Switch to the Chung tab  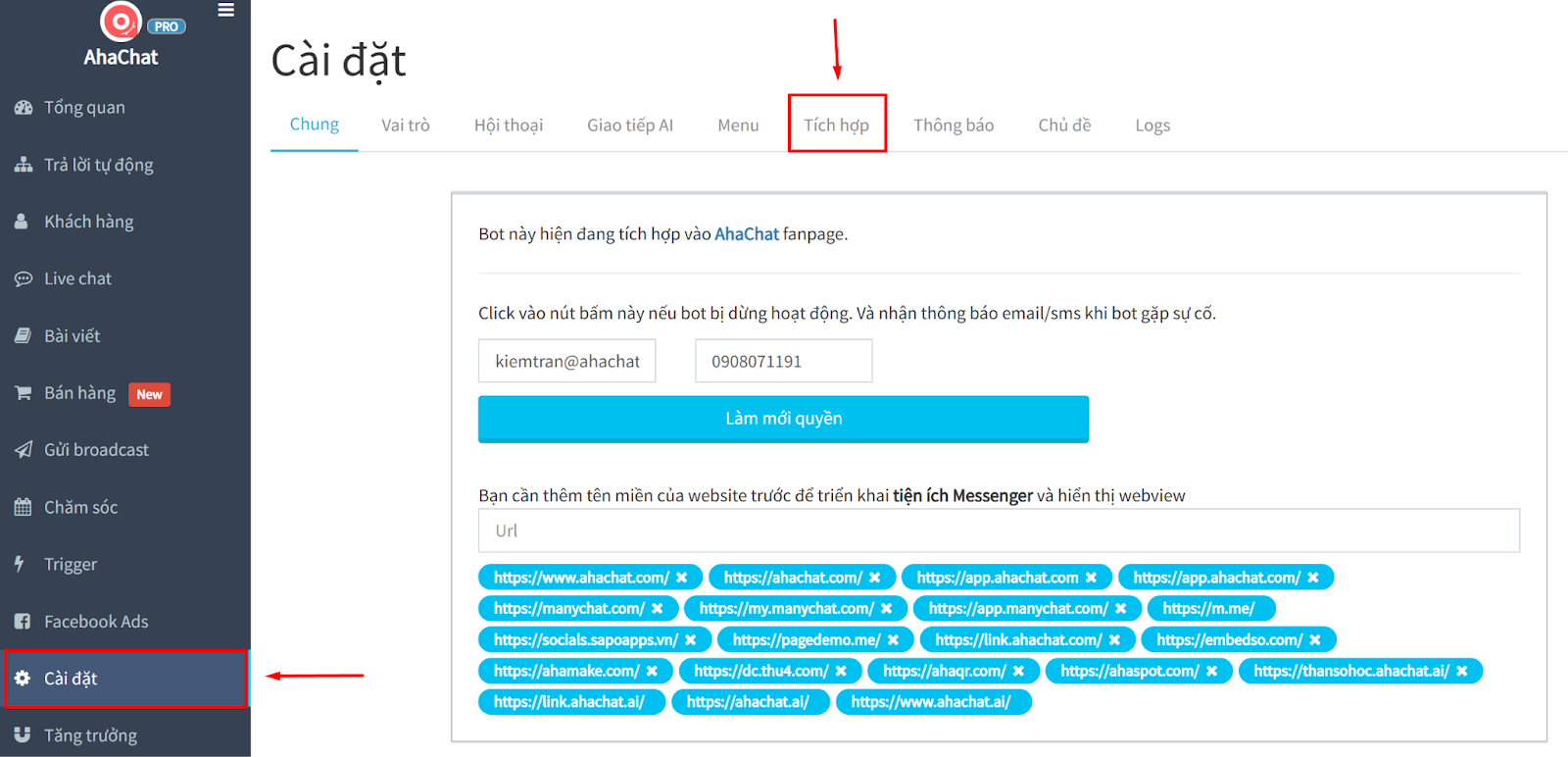315,125
